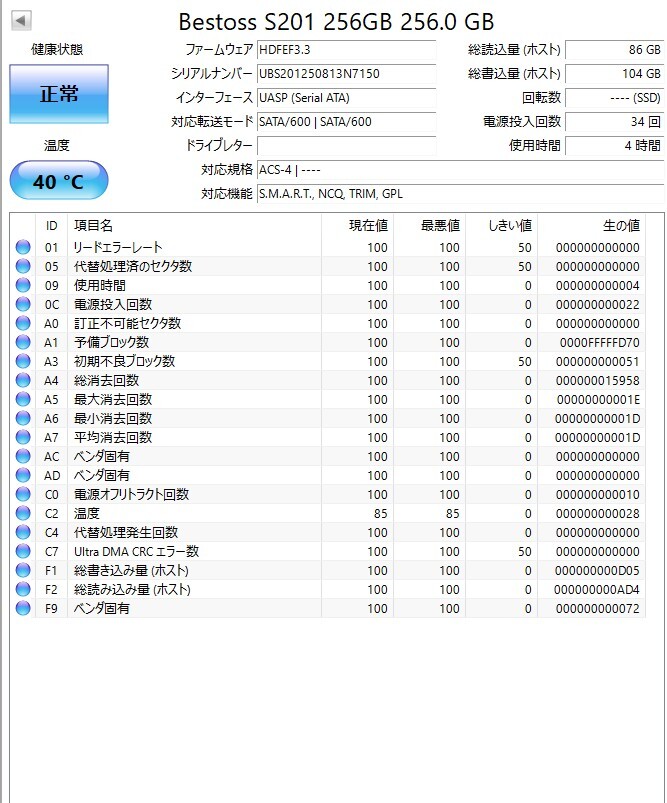Click status orb for 総読み込み量 (ホスト) row

pos(23,589)
